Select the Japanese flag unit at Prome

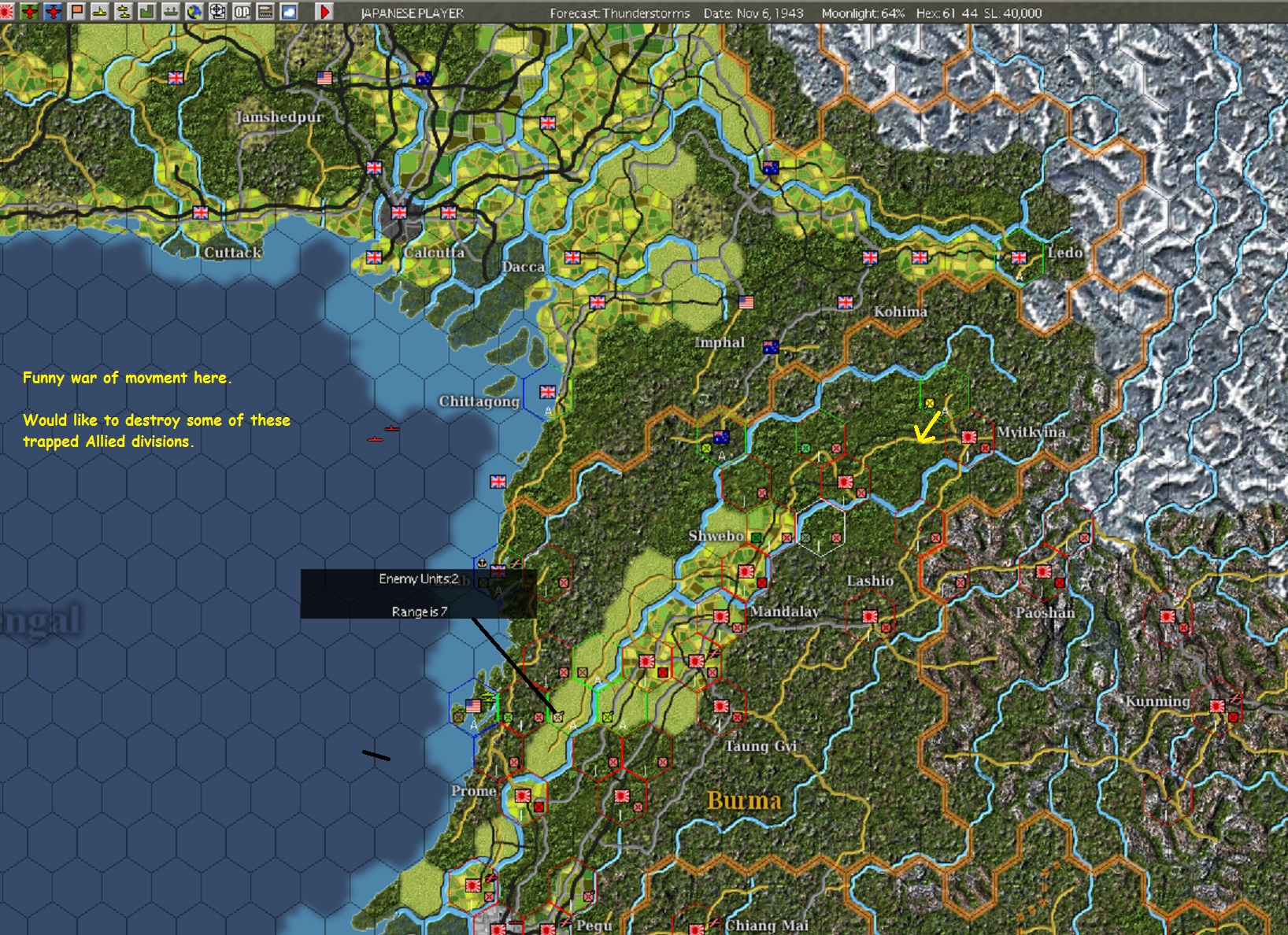(522, 796)
